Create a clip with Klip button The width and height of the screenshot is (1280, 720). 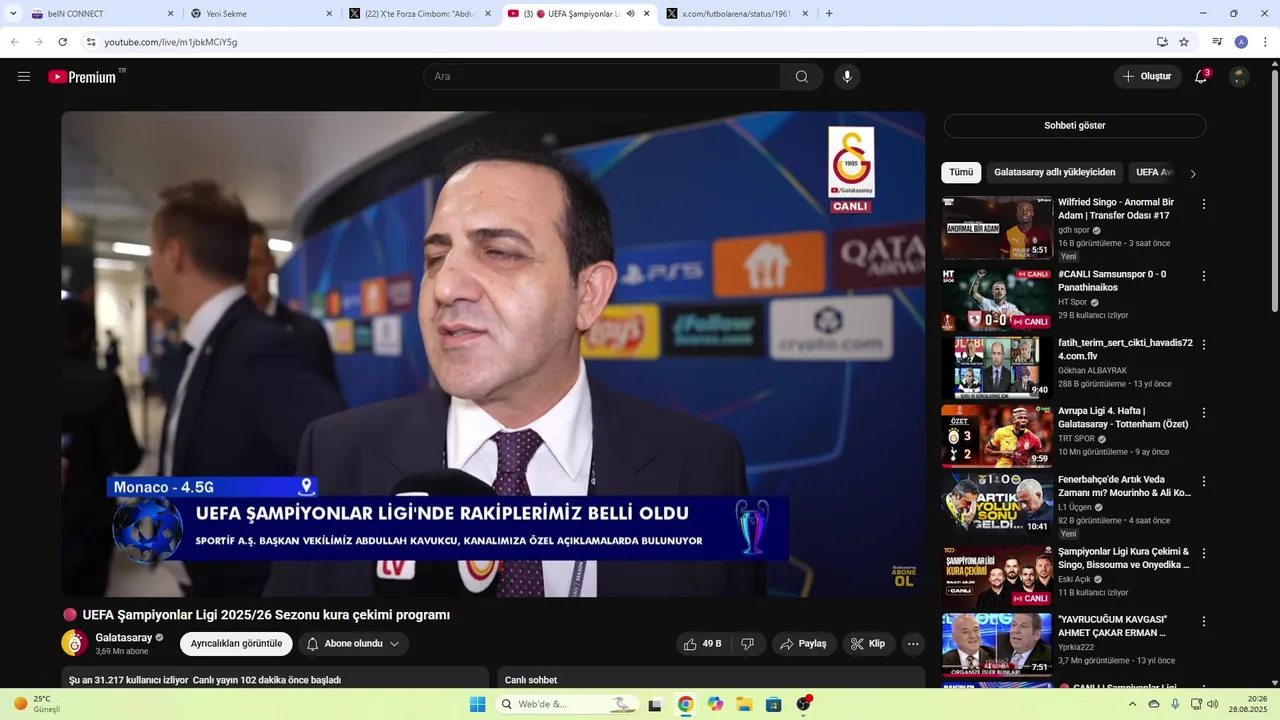point(869,644)
